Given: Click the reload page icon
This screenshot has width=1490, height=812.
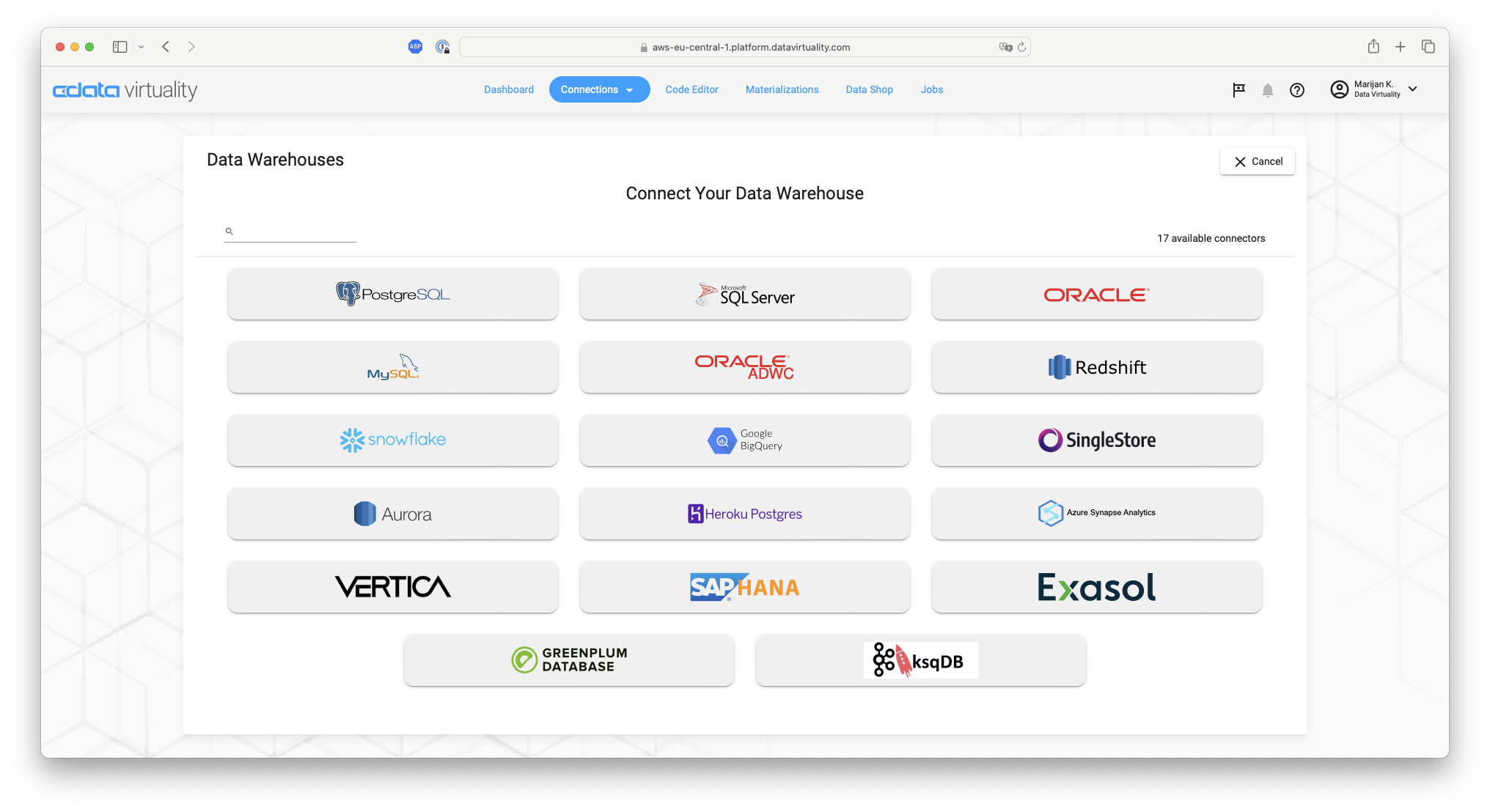Looking at the screenshot, I should (x=1021, y=47).
